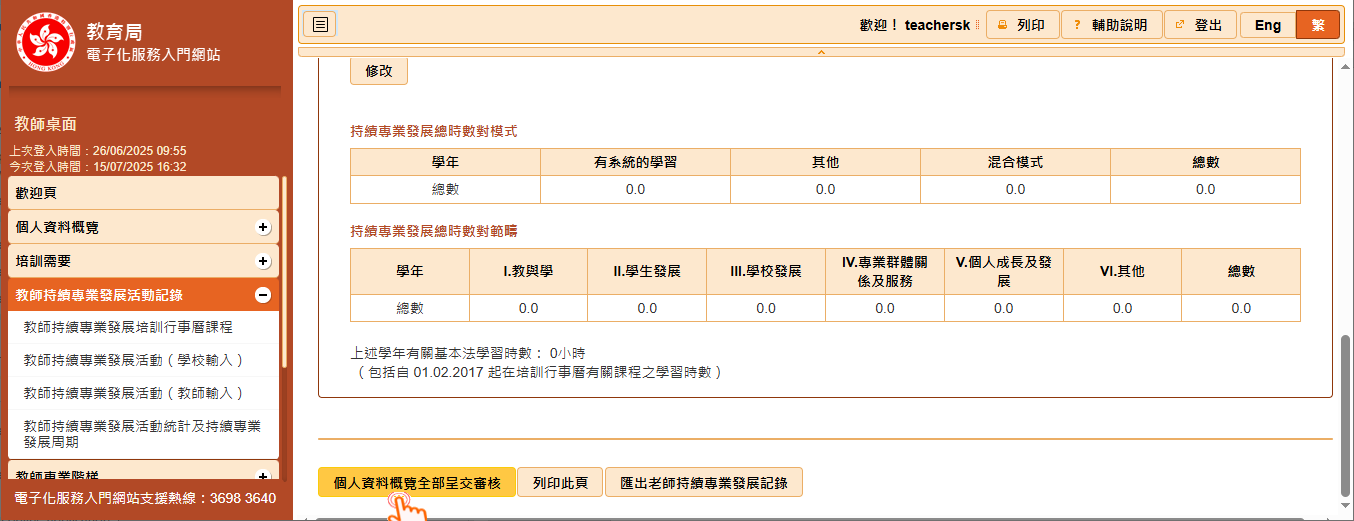Screen dimensions: 1354x521
Task: Click 上次登入時間 timestamp
Action: click(98, 150)
